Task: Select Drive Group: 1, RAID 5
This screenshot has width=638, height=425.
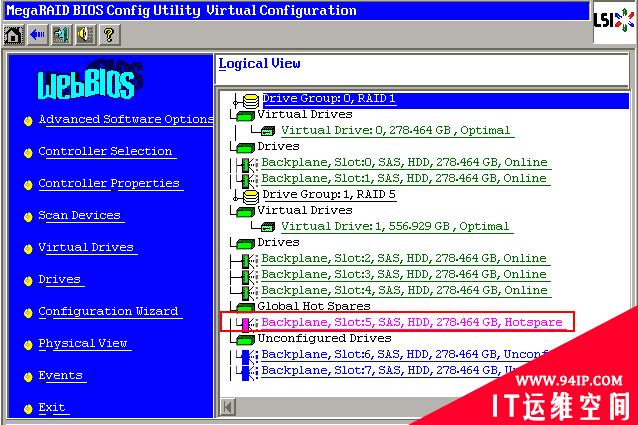Action: coord(329,195)
